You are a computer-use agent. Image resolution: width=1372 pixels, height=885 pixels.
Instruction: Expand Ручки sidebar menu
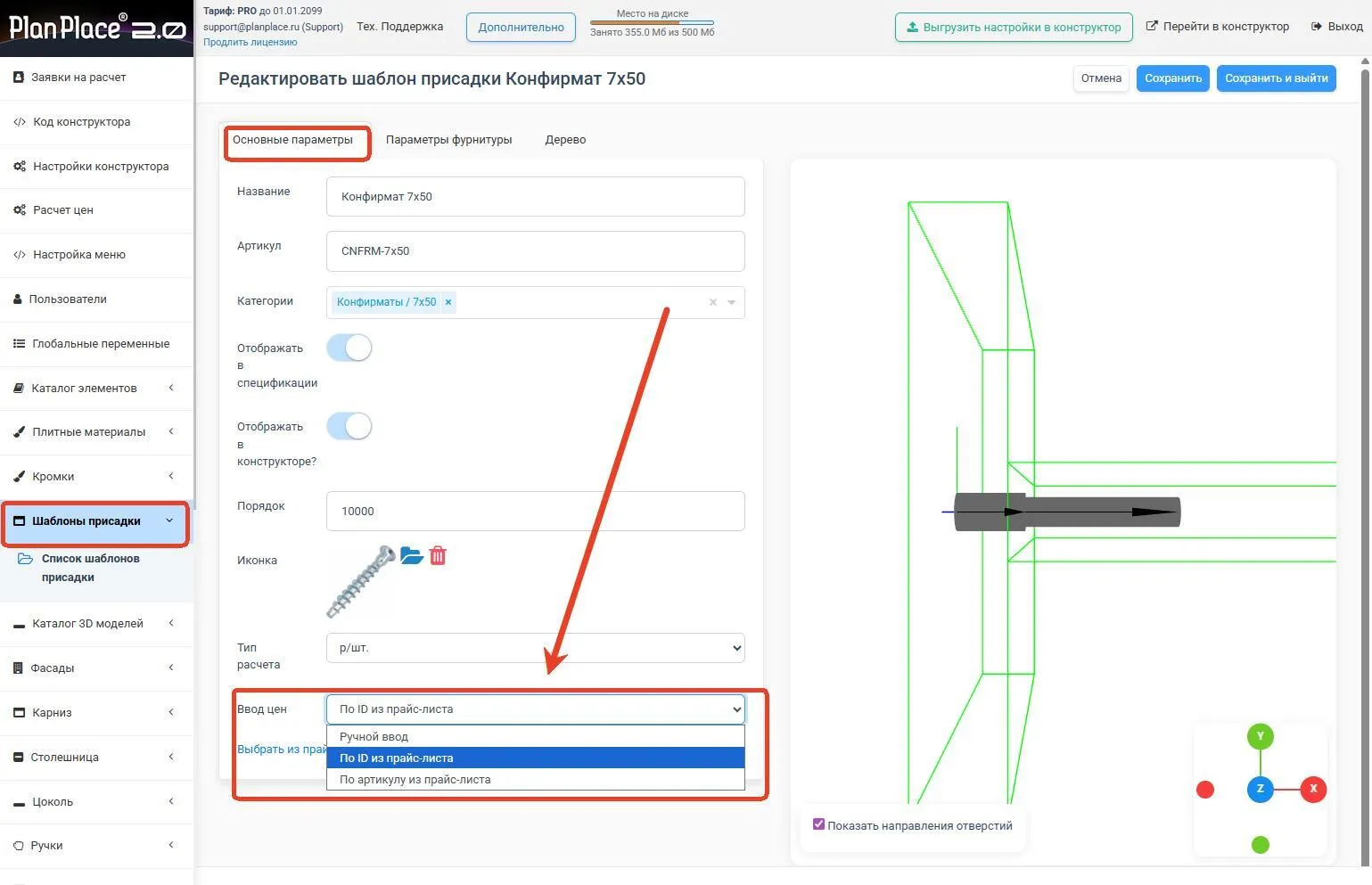pos(96,846)
